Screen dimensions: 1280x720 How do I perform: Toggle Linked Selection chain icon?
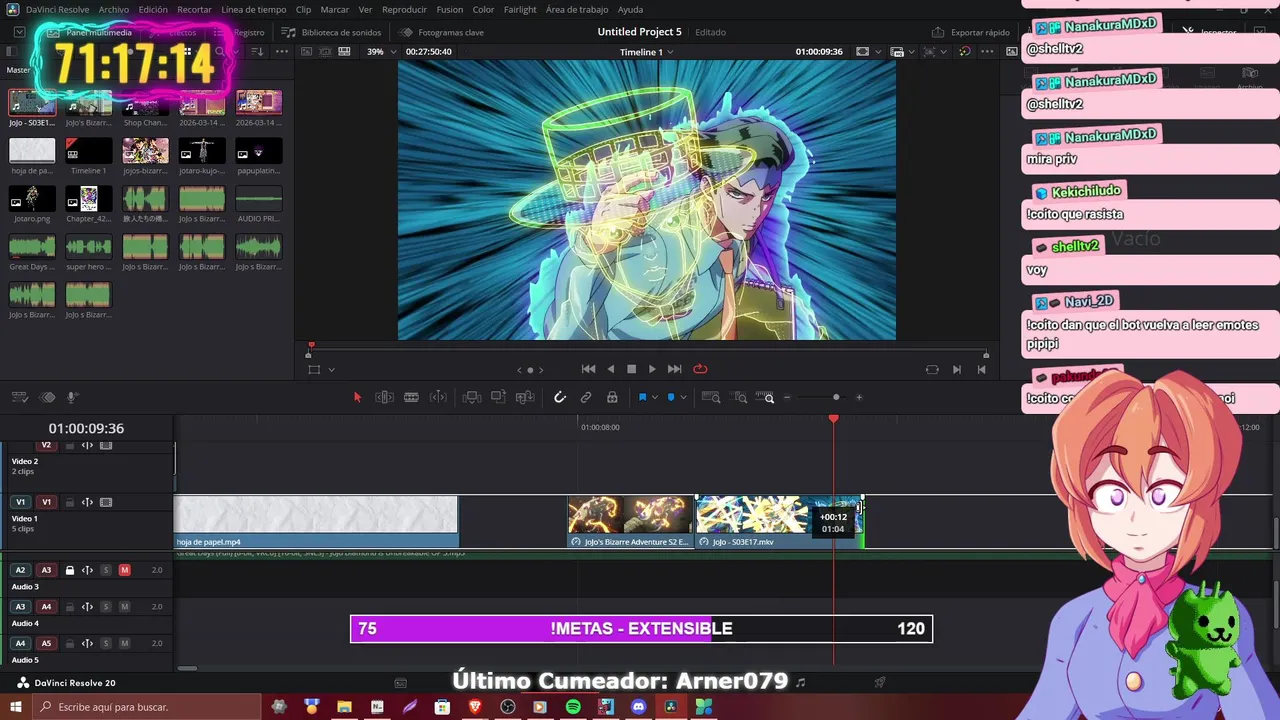(586, 397)
